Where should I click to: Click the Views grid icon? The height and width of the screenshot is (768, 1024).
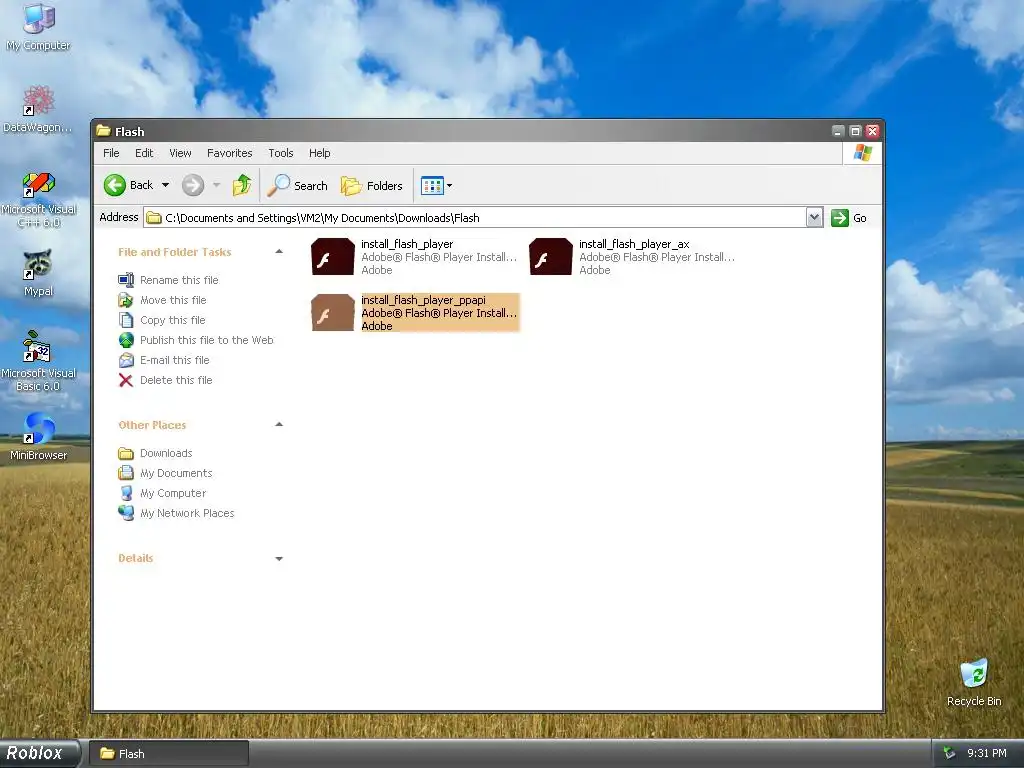click(432, 185)
